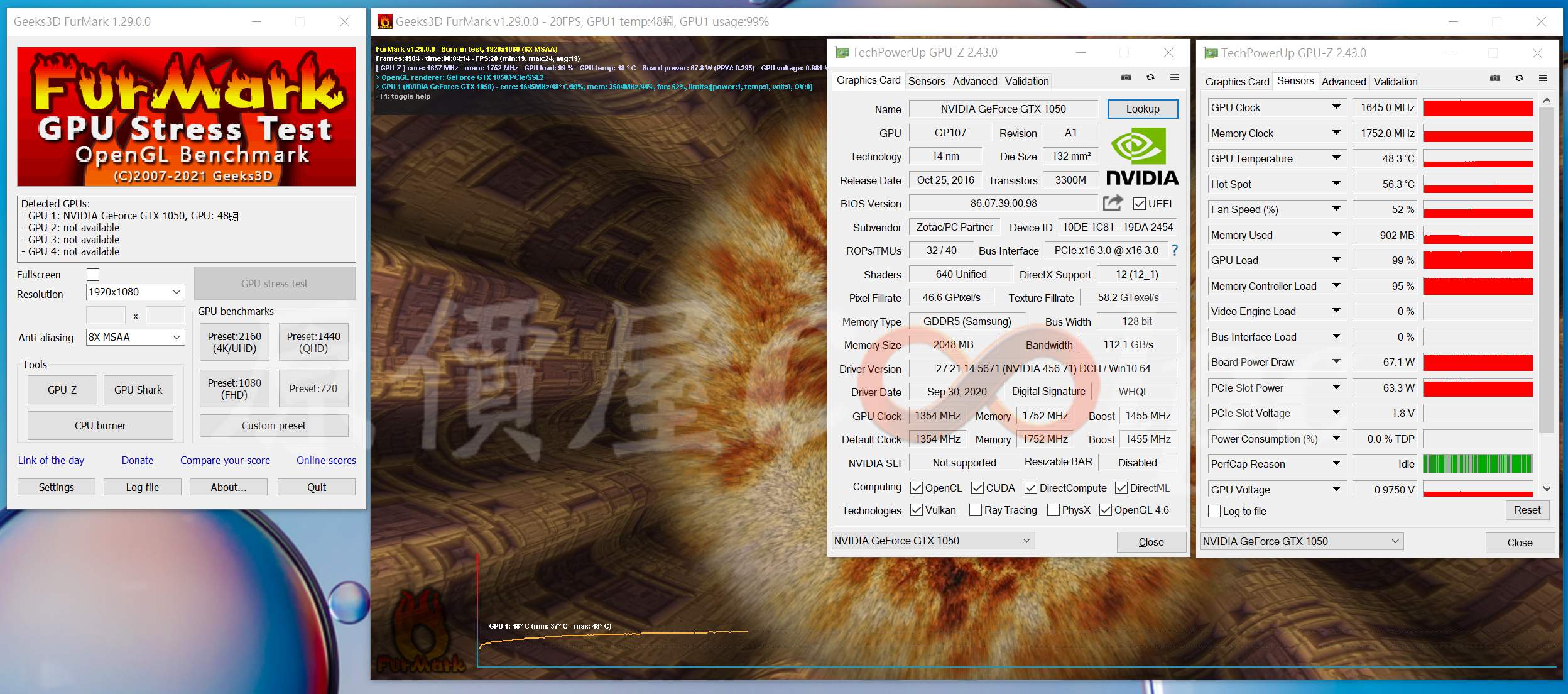
Task: Switch to Graphics Card tab in right GPU-Z window
Action: point(1238,82)
